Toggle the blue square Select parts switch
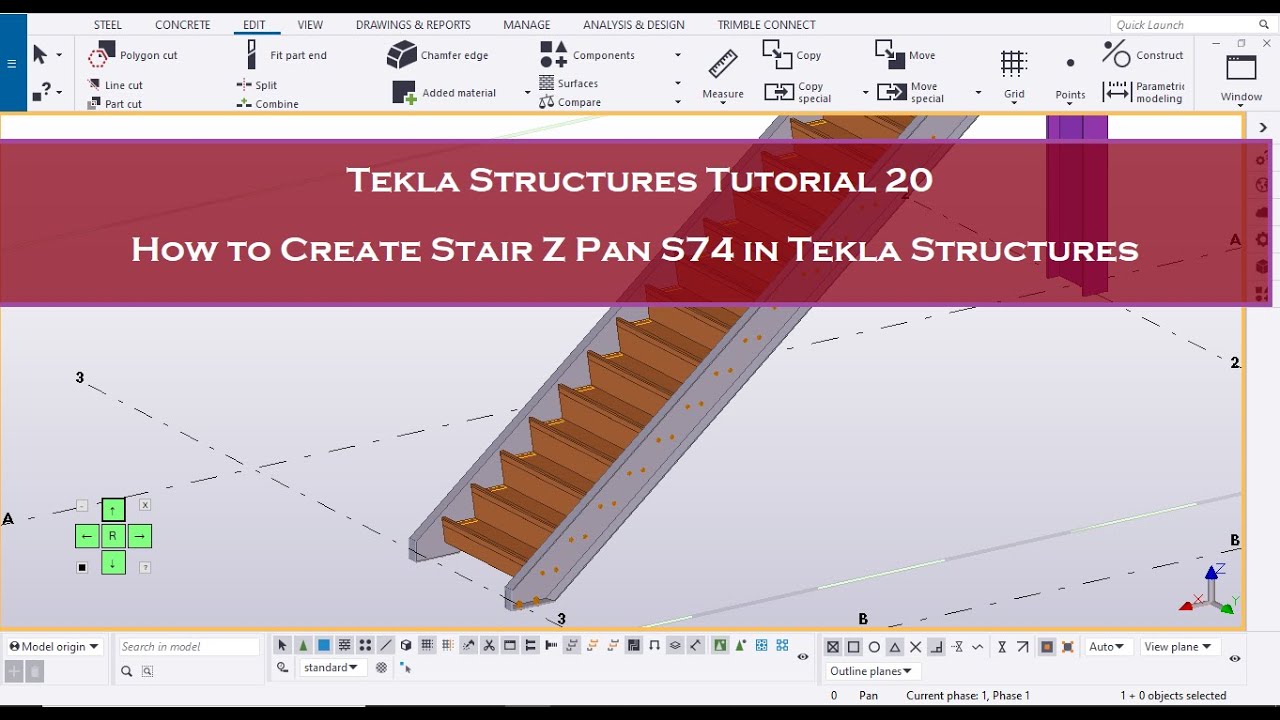 tap(324, 646)
